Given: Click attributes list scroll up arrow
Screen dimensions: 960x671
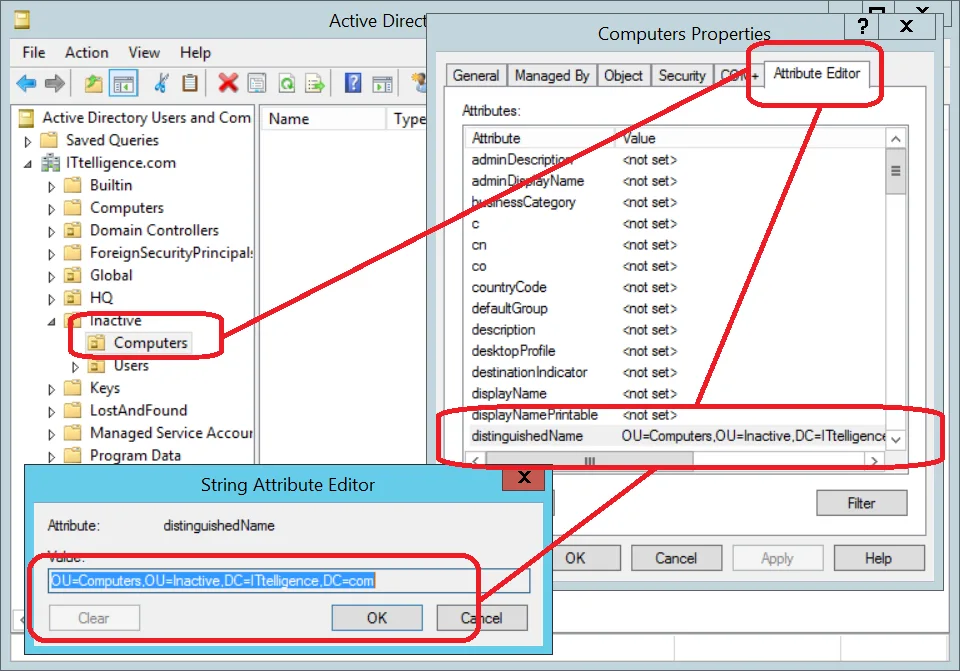Looking at the screenshot, I should point(896,139).
